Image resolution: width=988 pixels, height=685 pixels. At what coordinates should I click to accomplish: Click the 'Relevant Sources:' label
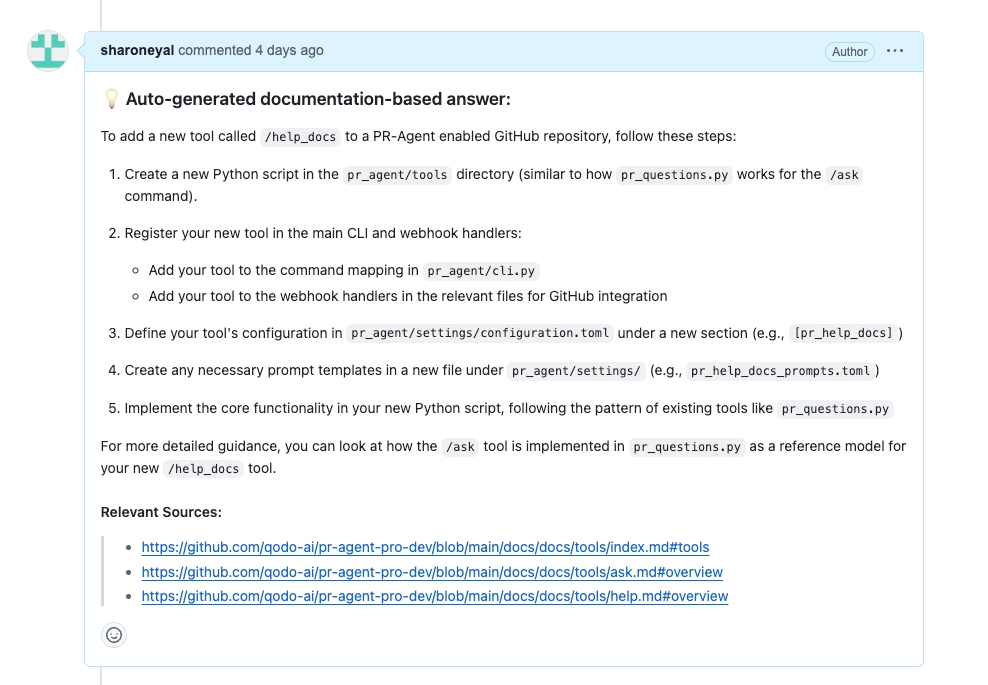tap(161, 512)
